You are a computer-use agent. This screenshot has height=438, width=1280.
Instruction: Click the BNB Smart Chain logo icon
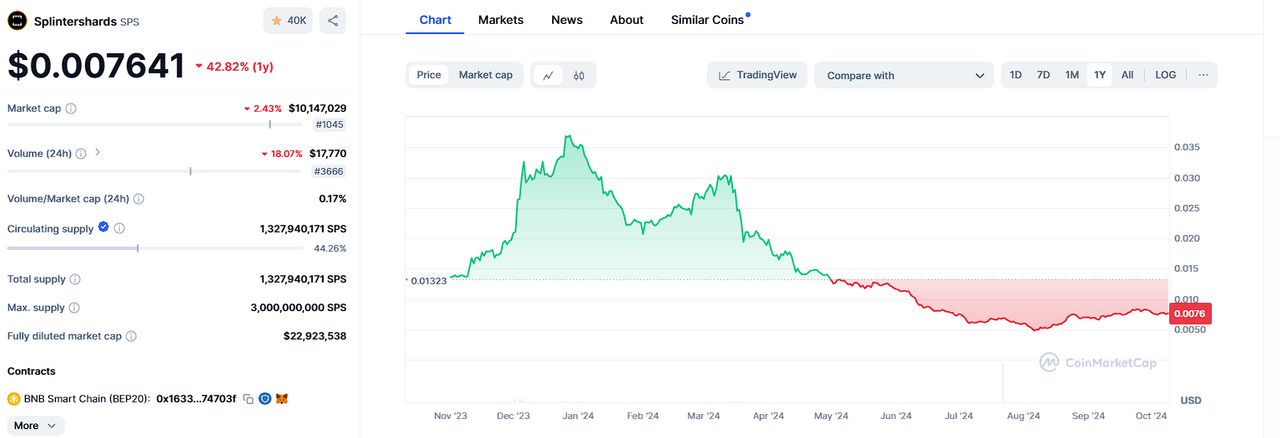point(14,399)
